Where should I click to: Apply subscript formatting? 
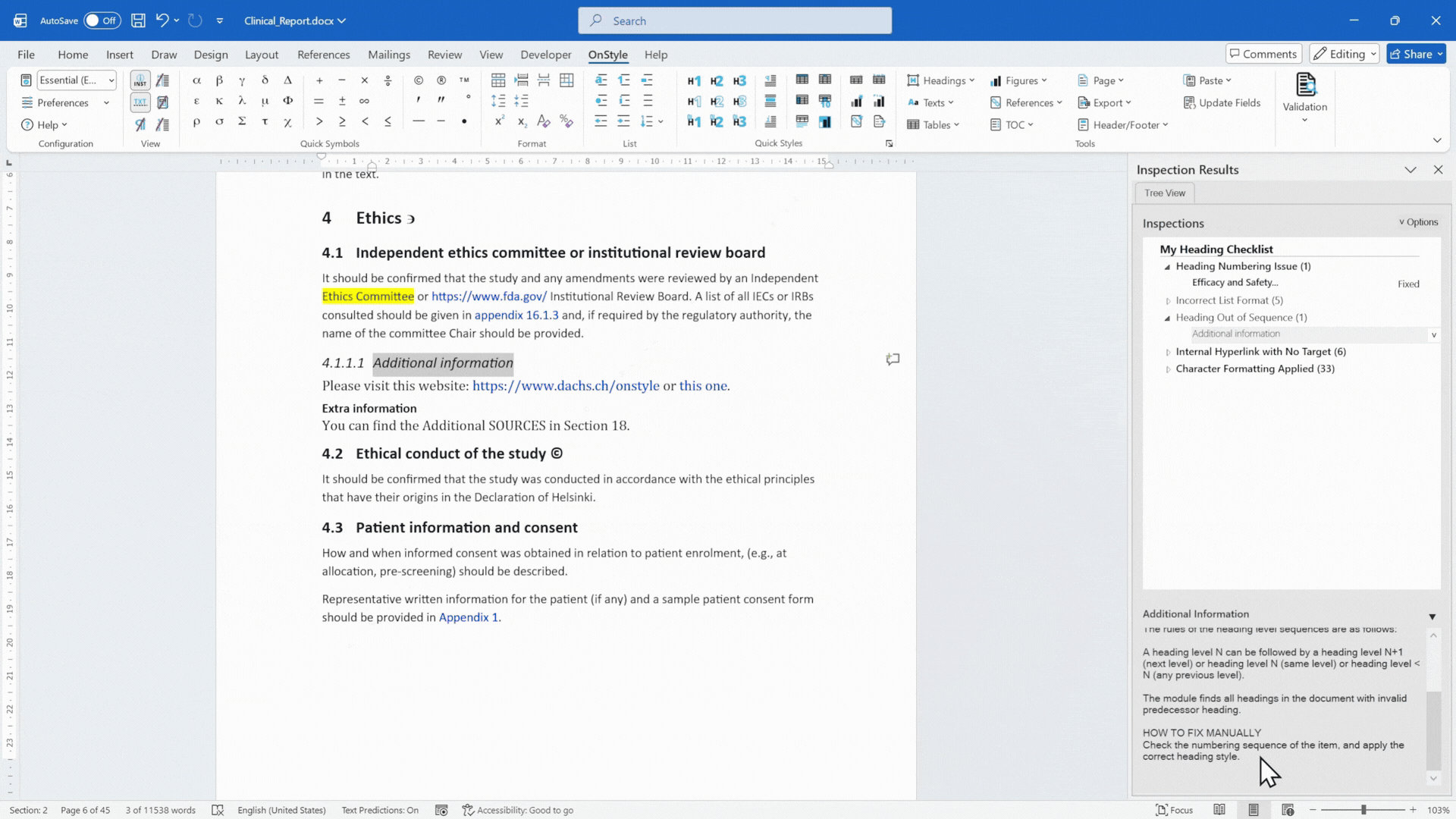pos(522,121)
